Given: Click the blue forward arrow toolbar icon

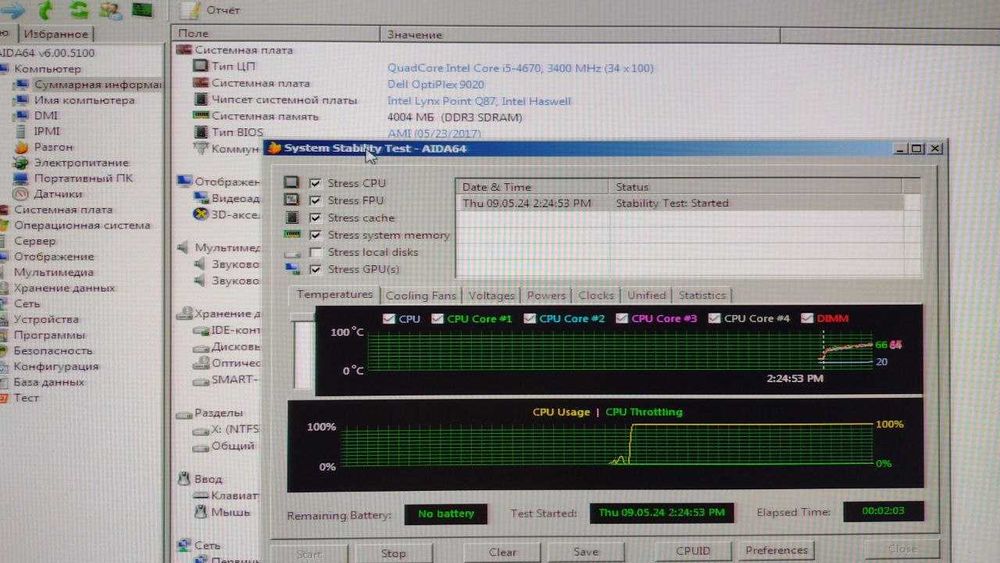Looking at the screenshot, I should (13, 10).
